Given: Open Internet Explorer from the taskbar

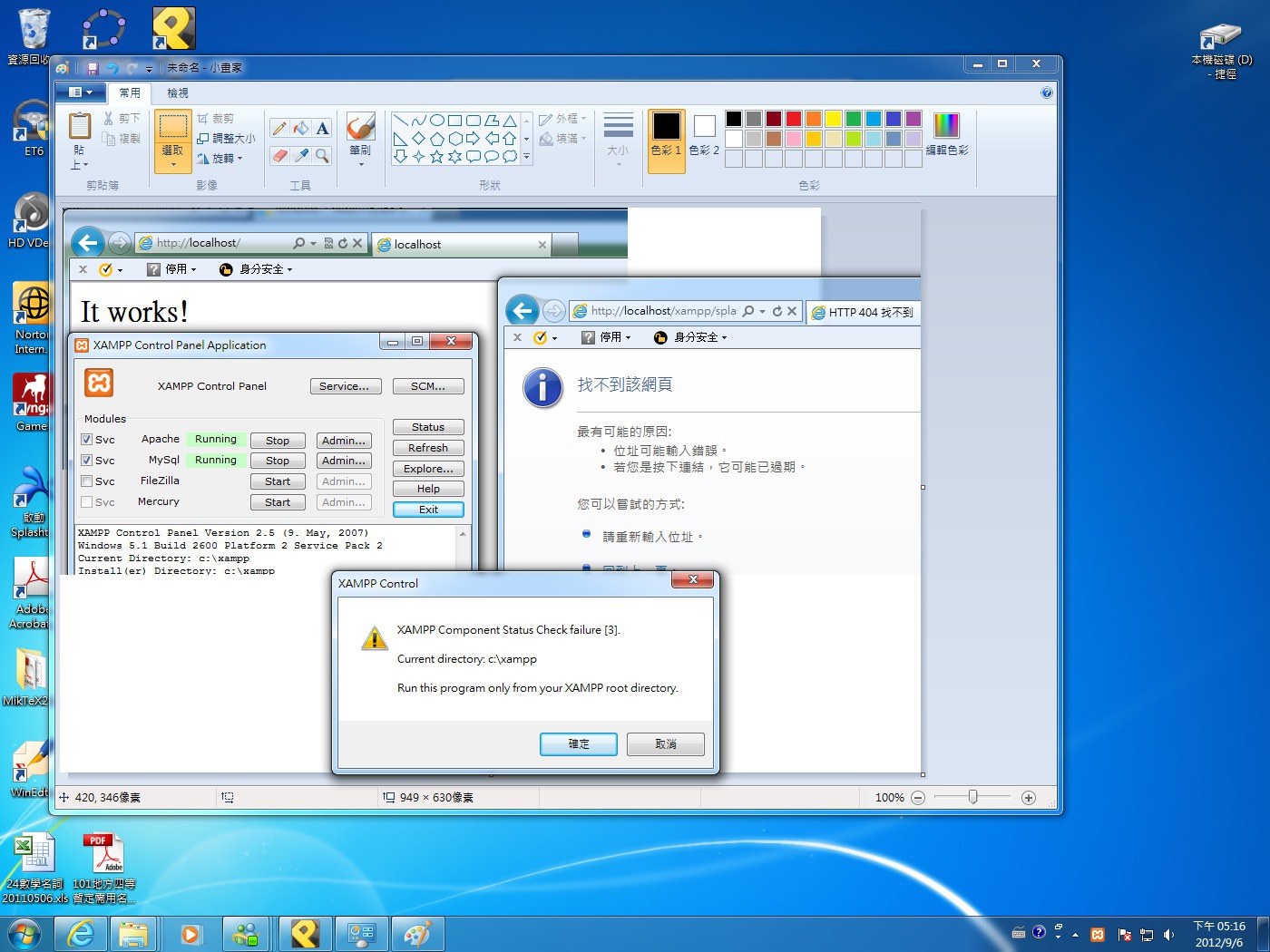Looking at the screenshot, I should (x=81, y=934).
